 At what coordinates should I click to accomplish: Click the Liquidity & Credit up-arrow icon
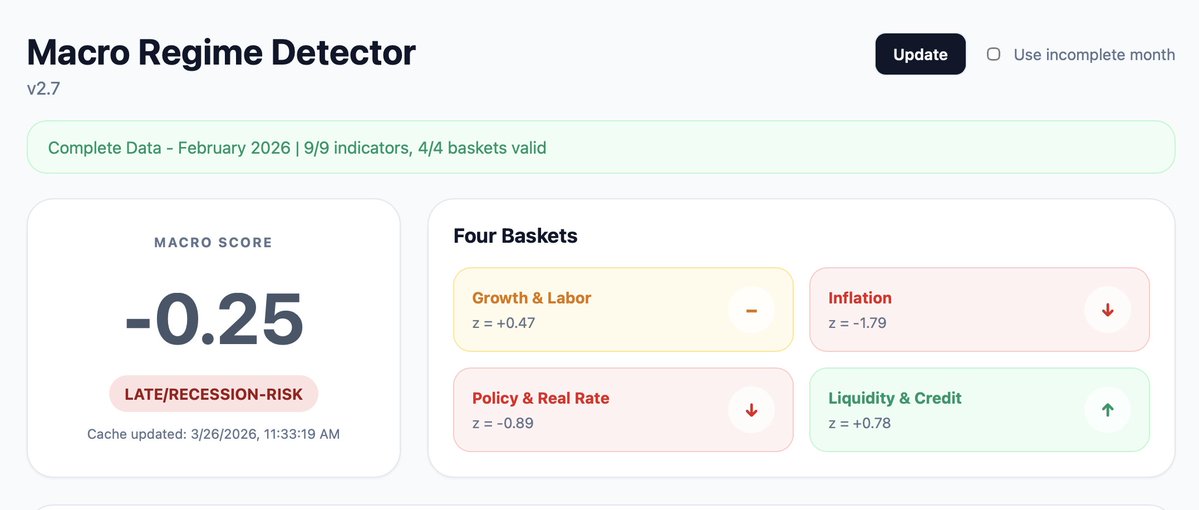point(1107,410)
